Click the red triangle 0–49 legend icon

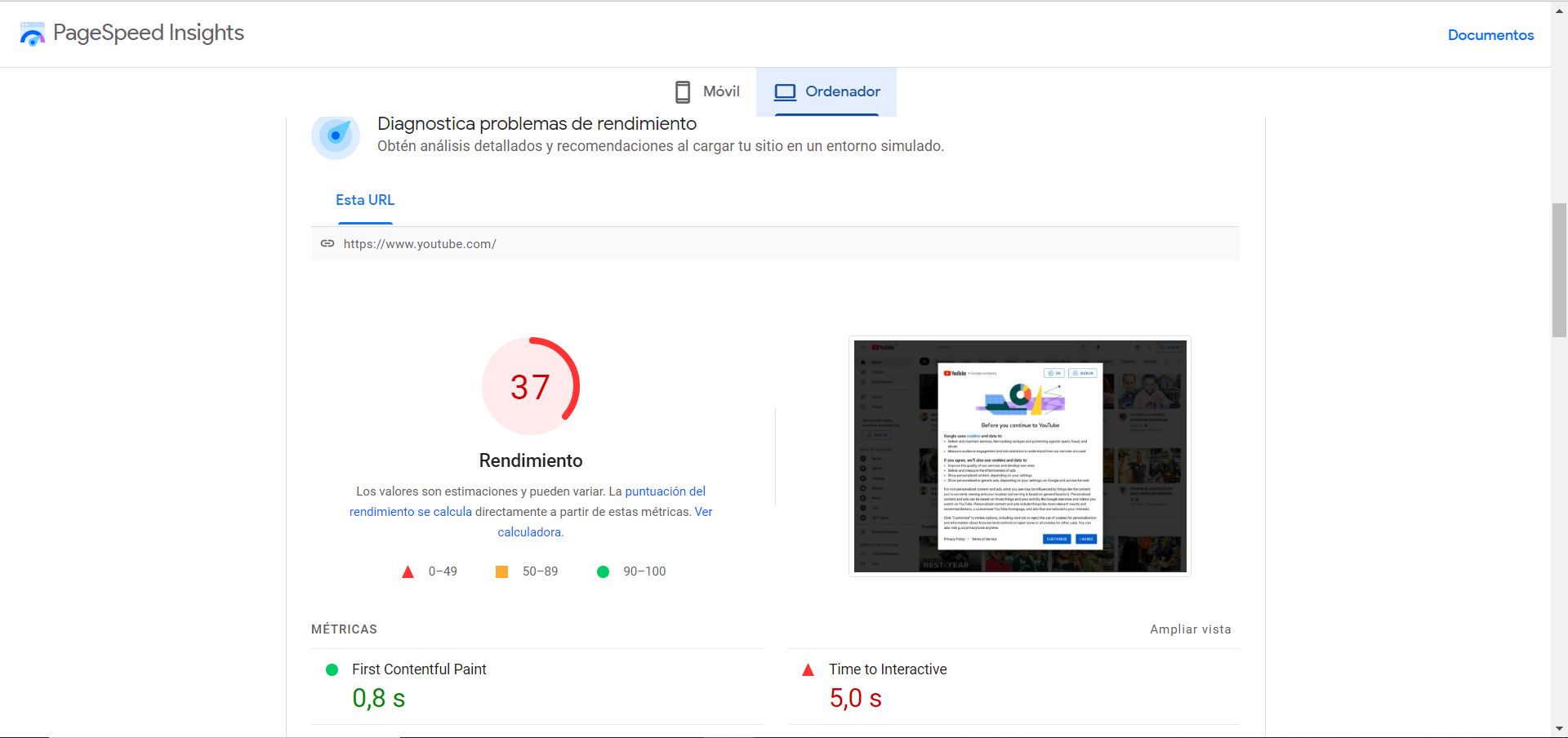pos(408,571)
